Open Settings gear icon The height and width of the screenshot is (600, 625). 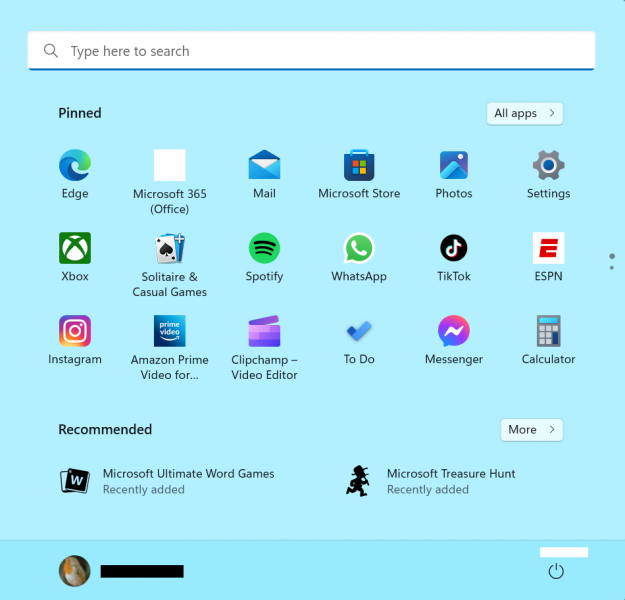coord(548,165)
